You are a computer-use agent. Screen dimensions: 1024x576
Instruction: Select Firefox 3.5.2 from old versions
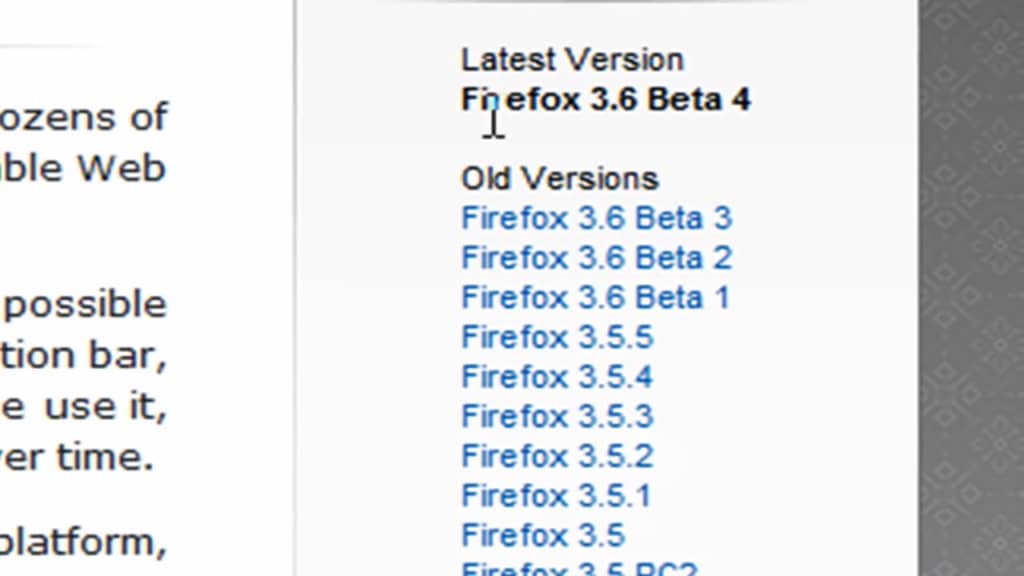point(557,457)
